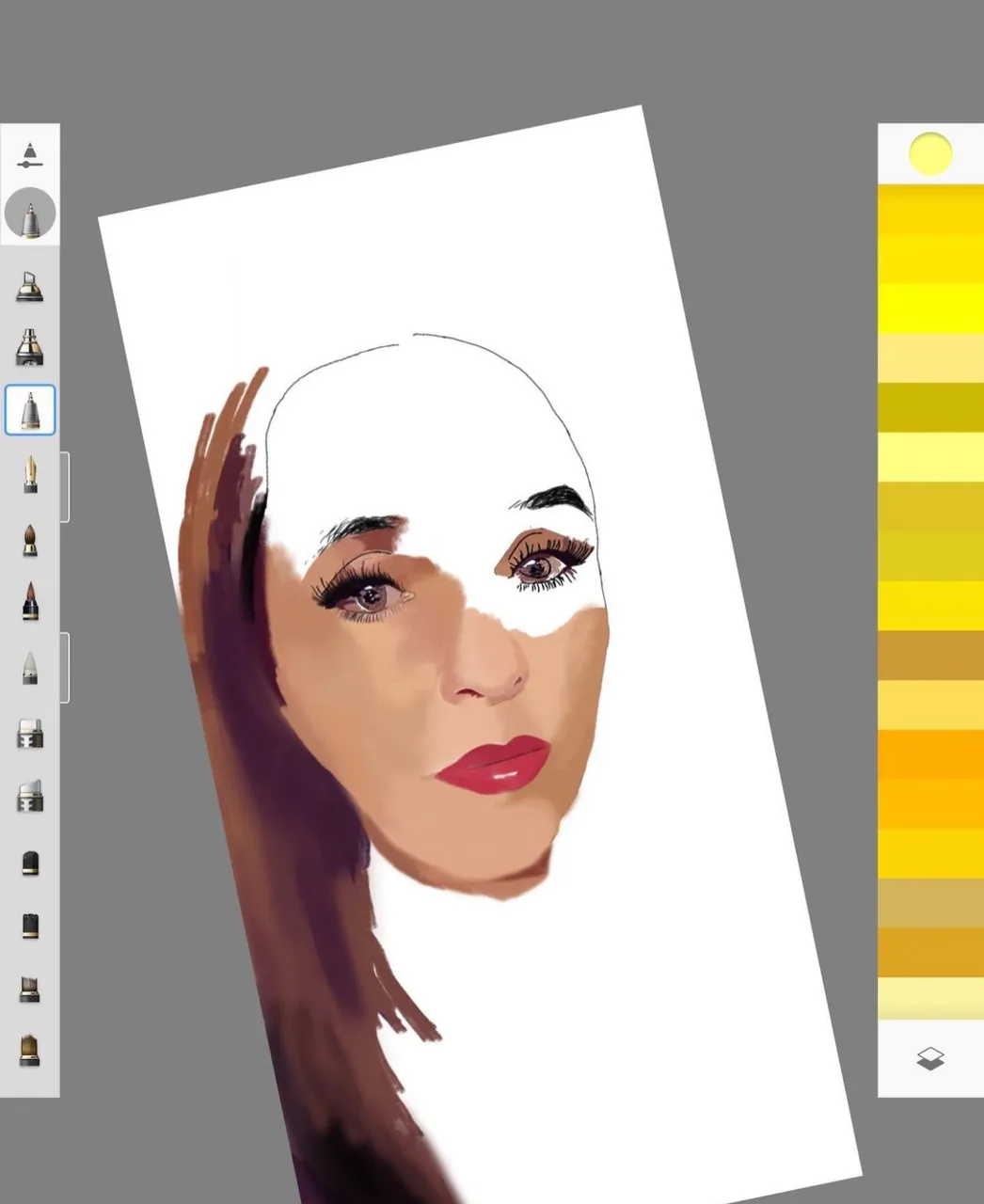Choose the tan brown-gold swatch
Image resolution: width=984 pixels, height=1204 pixels.
[930, 656]
